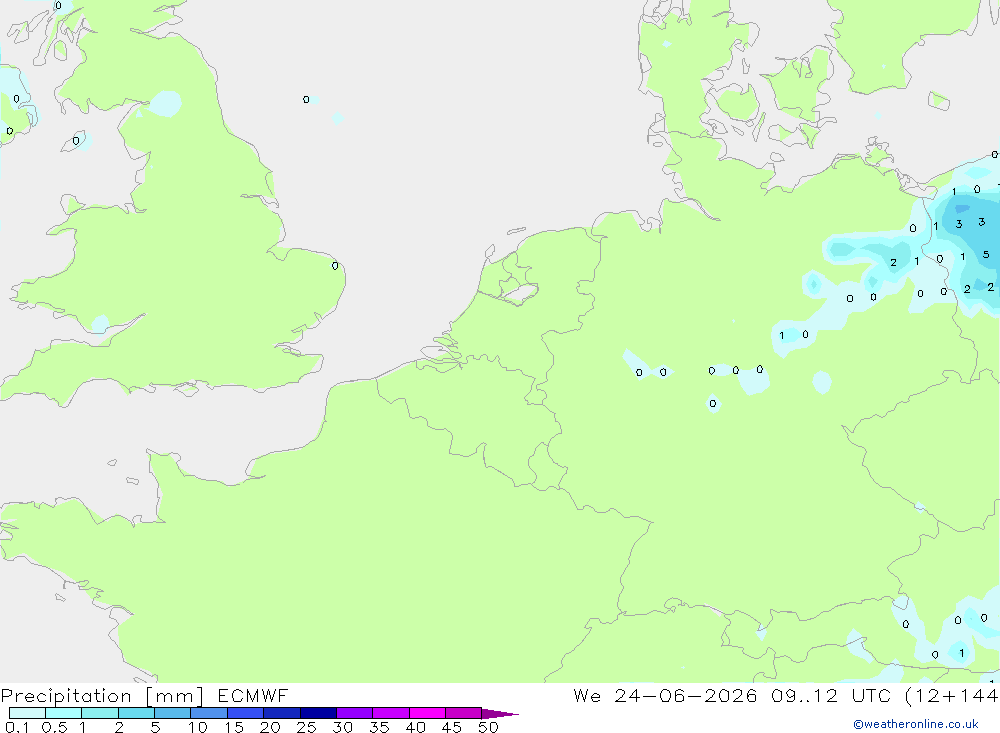The image size is (1000, 733).
Task: Choose the magenta swatch between 40 and 45
Action: 427,713
